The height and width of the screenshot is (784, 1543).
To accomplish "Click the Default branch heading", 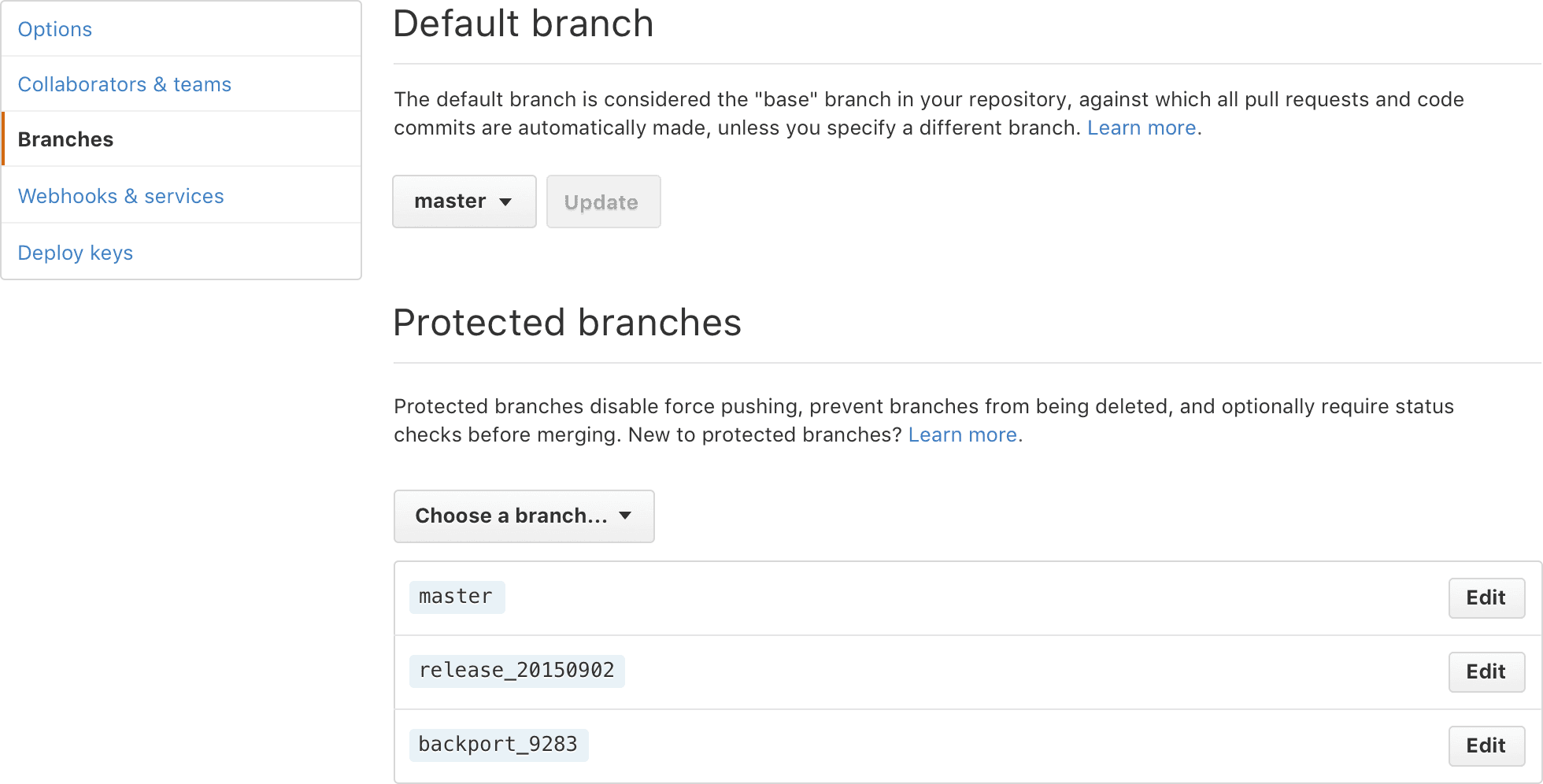I will point(523,24).
